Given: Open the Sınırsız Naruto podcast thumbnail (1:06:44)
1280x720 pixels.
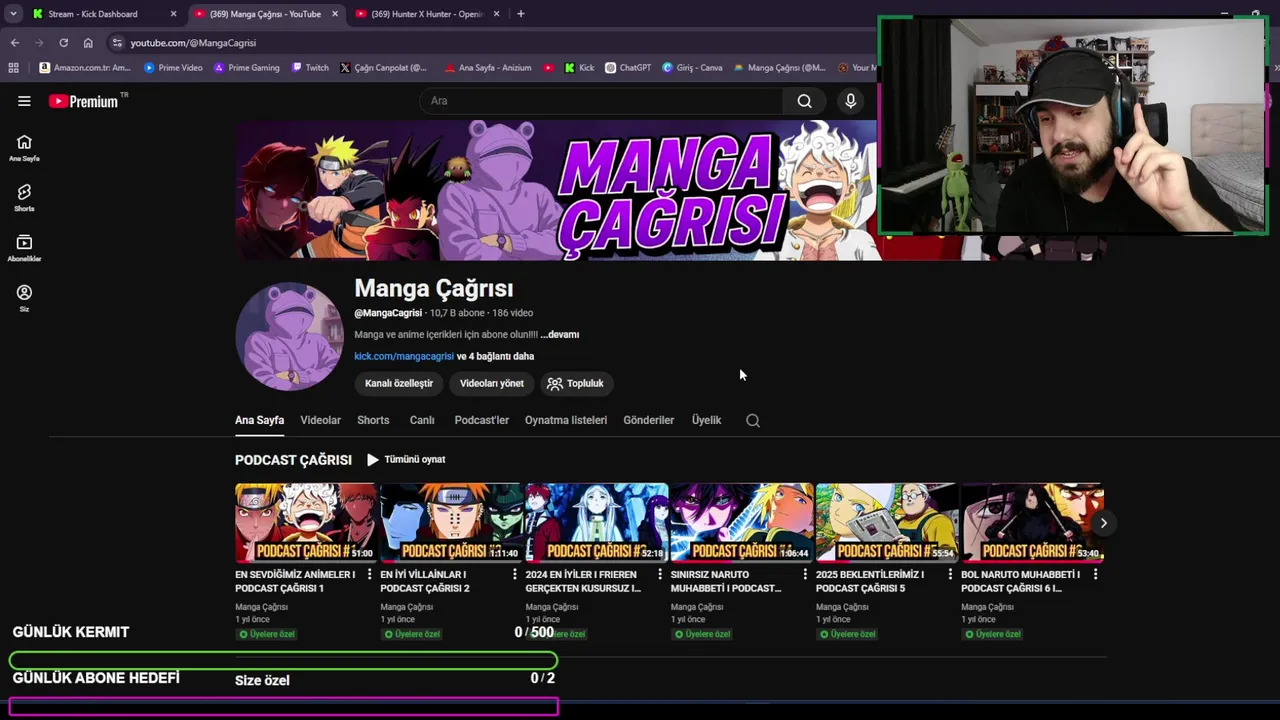Looking at the screenshot, I should (x=741, y=523).
